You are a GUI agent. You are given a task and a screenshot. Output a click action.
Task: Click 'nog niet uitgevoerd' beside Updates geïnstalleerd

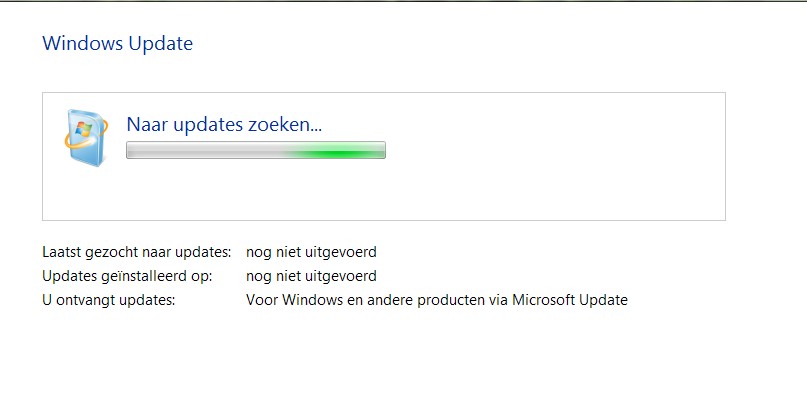311,276
